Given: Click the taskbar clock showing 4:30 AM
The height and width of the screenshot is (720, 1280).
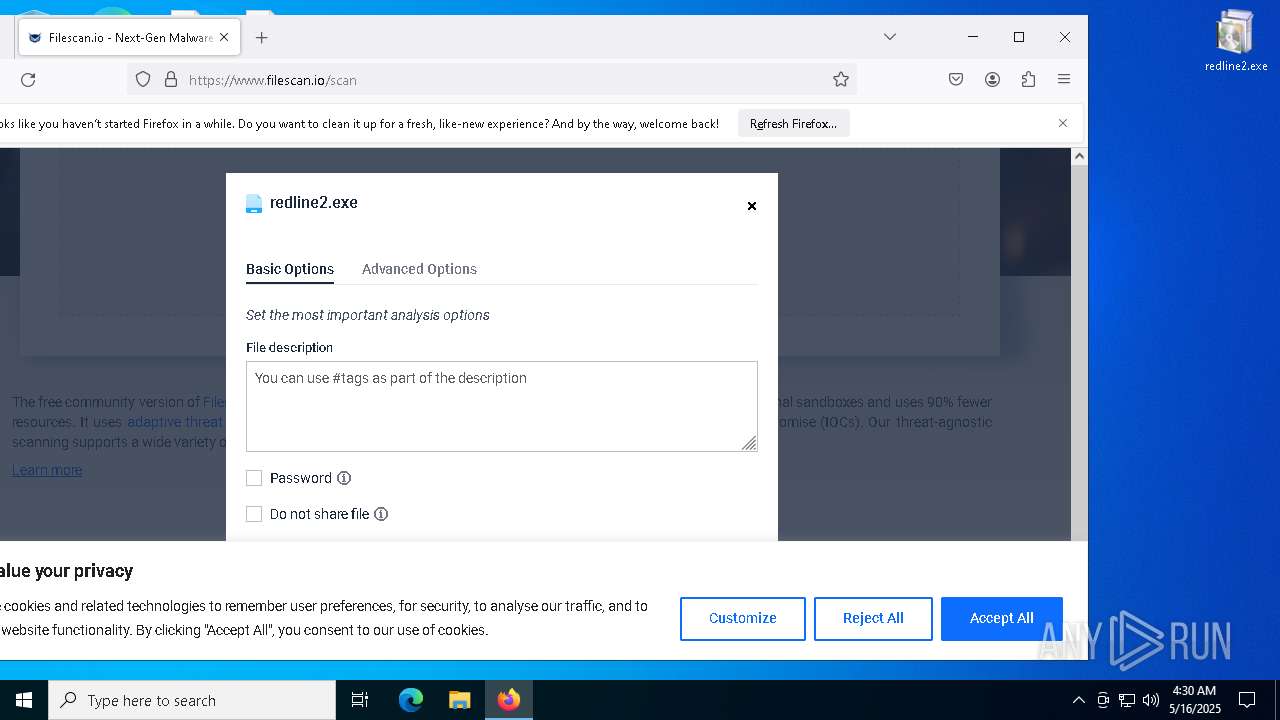Looking at the screenshot, I should (1194, 700).
